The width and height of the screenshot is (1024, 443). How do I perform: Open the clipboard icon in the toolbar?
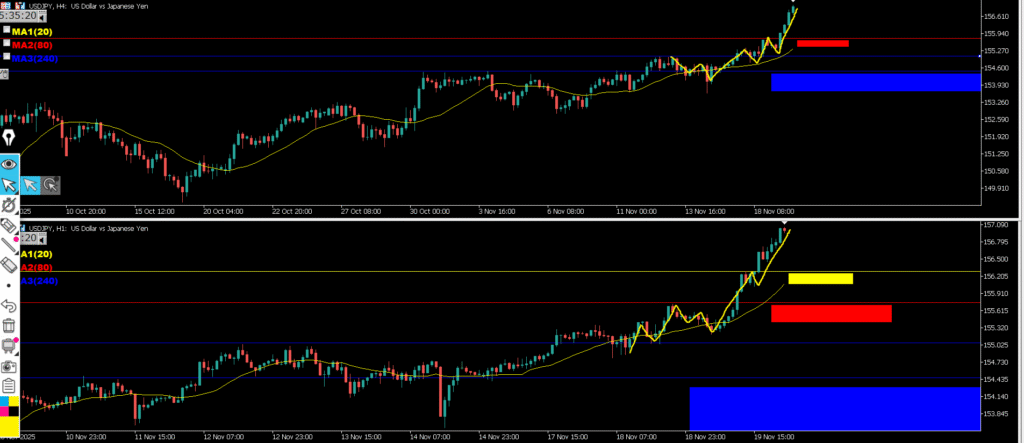click(9, 386)
